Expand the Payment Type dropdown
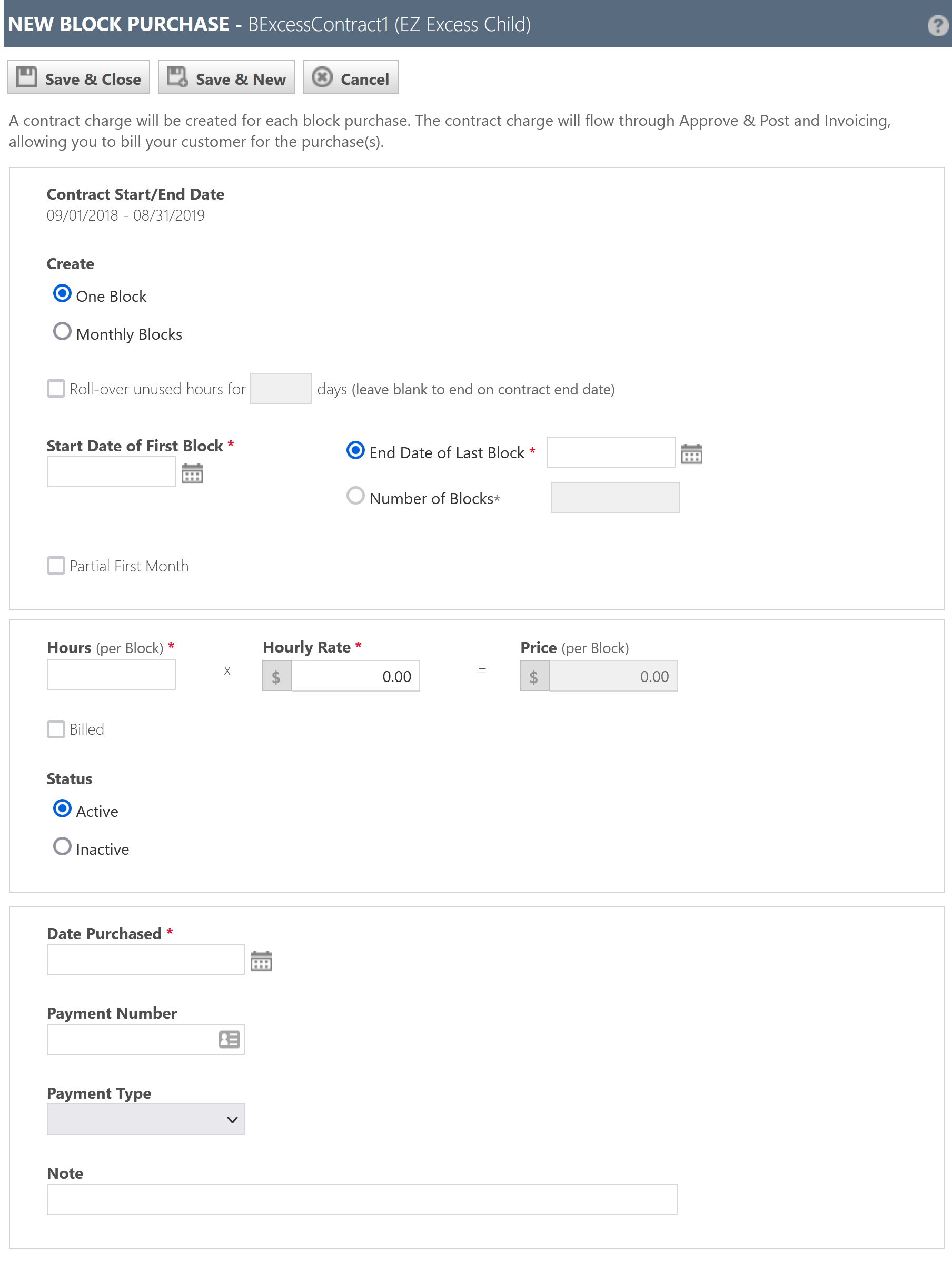 tap(146, 1119)
